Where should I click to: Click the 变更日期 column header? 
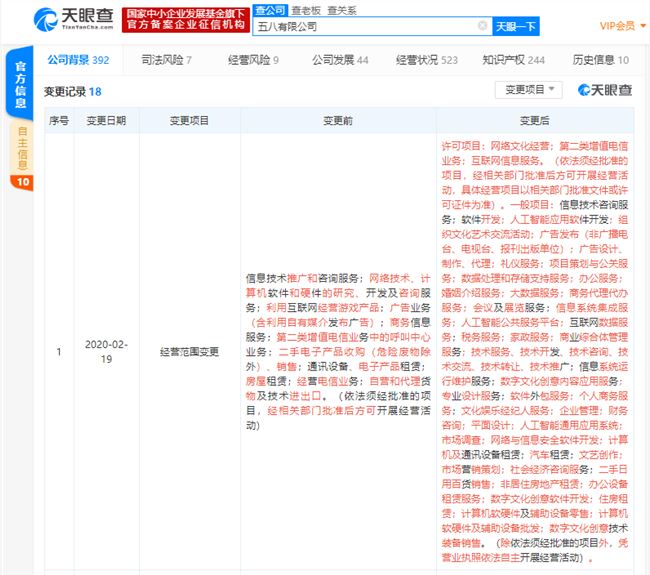coord(106,121)
